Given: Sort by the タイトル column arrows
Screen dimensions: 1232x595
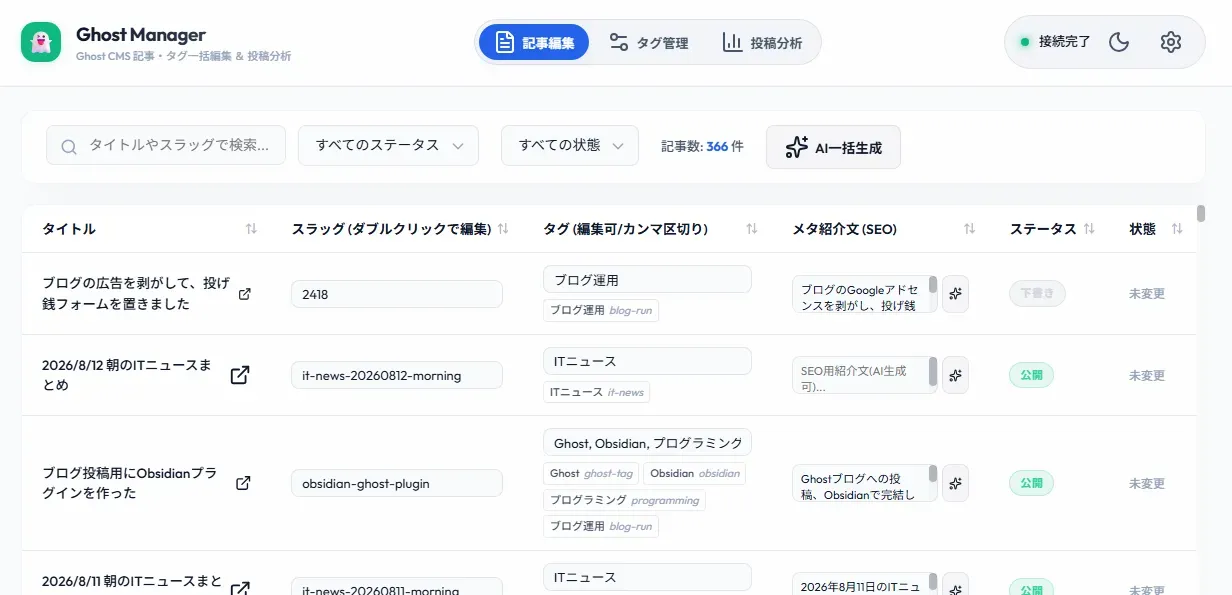Looking at the screenshot, I should tap(251, 229).
